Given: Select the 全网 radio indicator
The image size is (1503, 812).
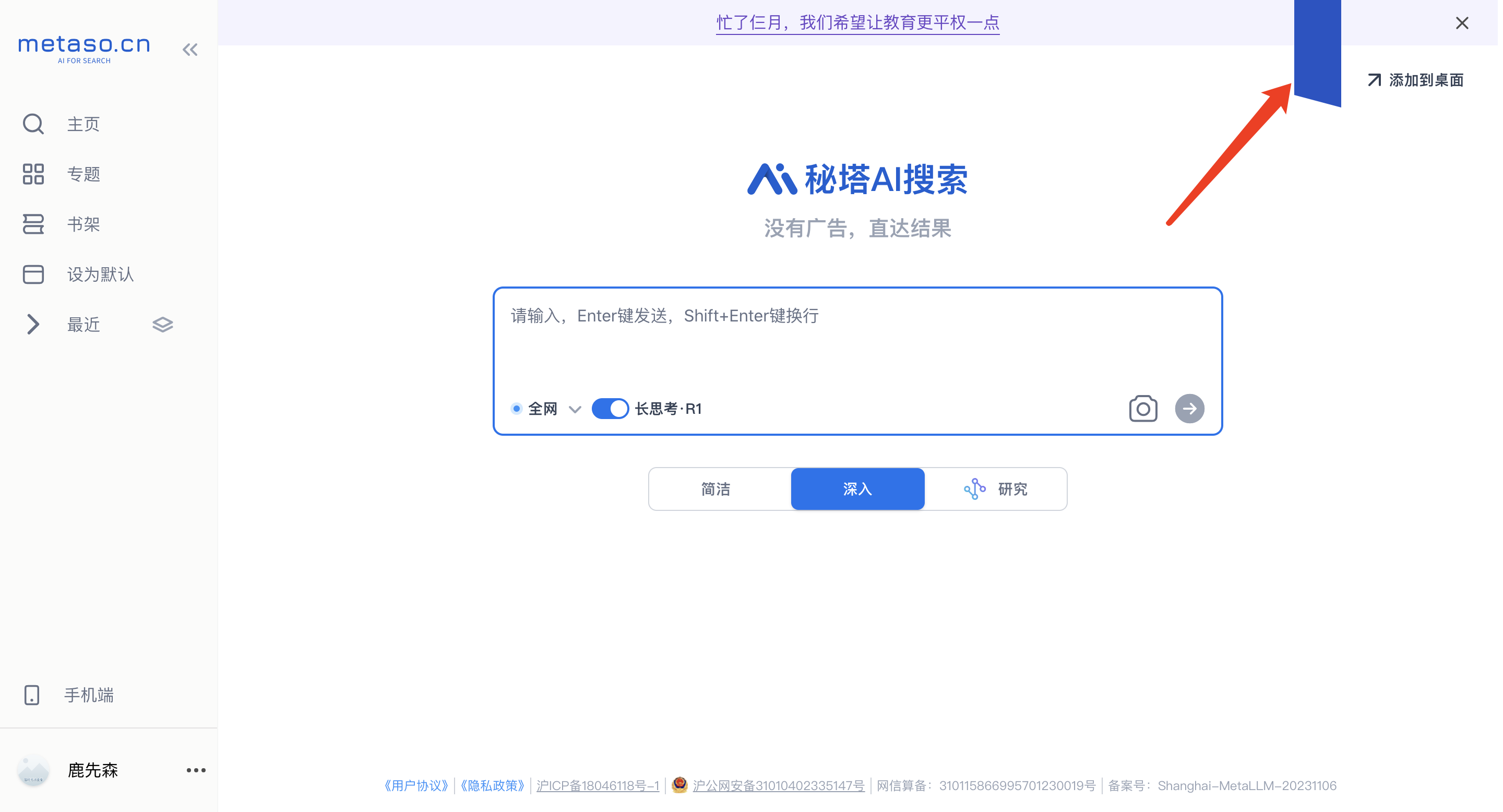Looking at the screenshot, I should tap(516, 408).
